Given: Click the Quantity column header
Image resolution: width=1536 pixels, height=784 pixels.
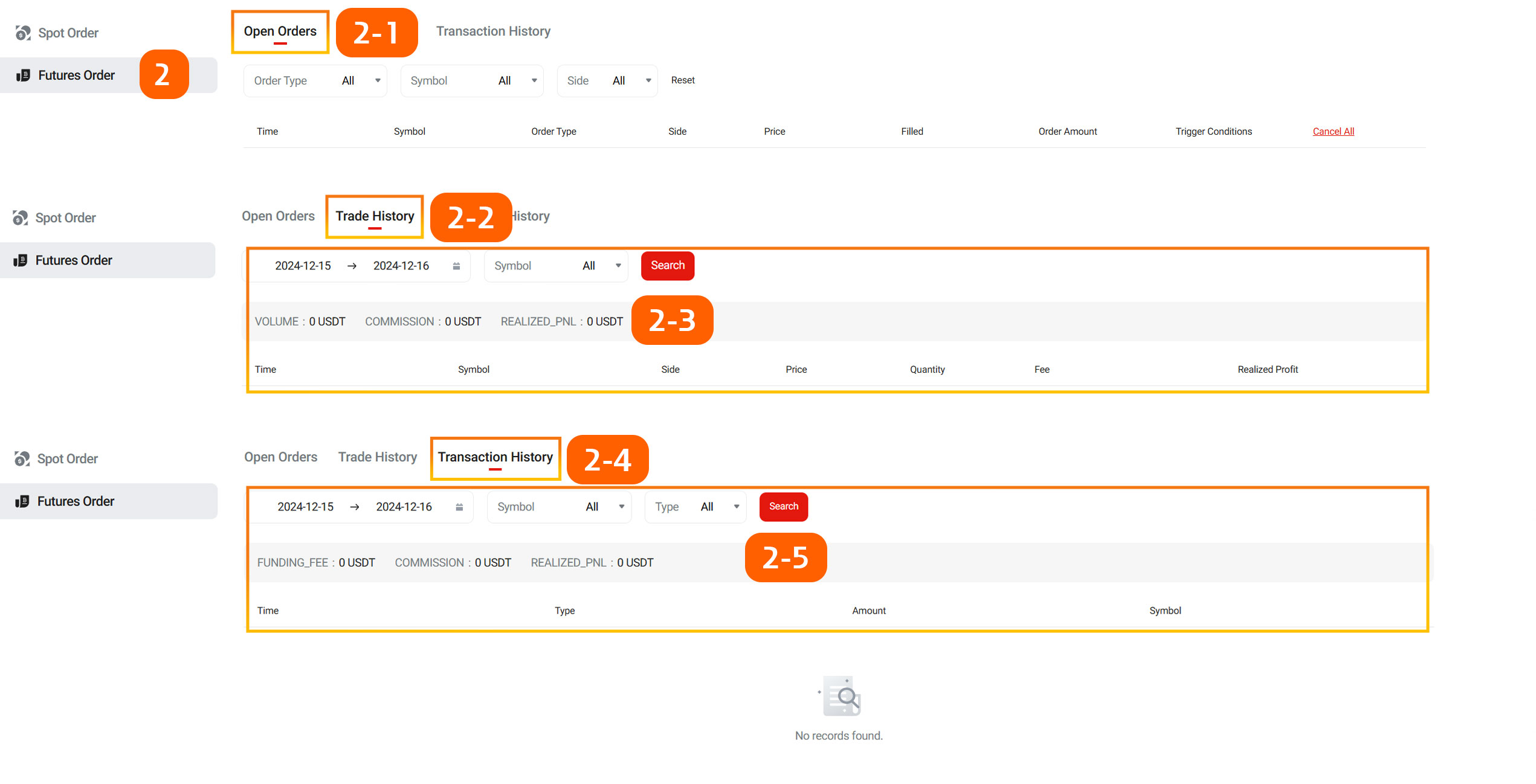Looking at the screenshot, I should point(928,370).
